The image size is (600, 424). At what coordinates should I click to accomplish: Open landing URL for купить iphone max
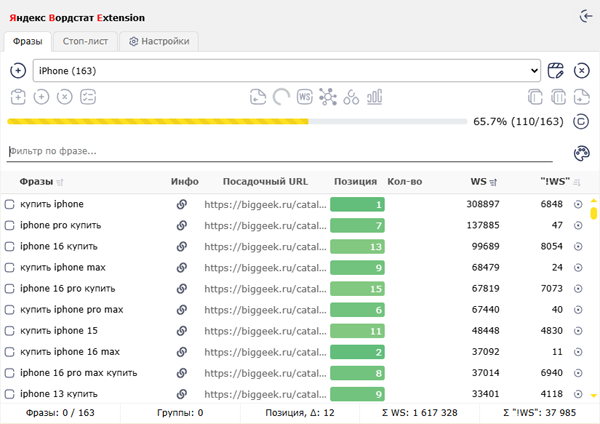[265, 267]
